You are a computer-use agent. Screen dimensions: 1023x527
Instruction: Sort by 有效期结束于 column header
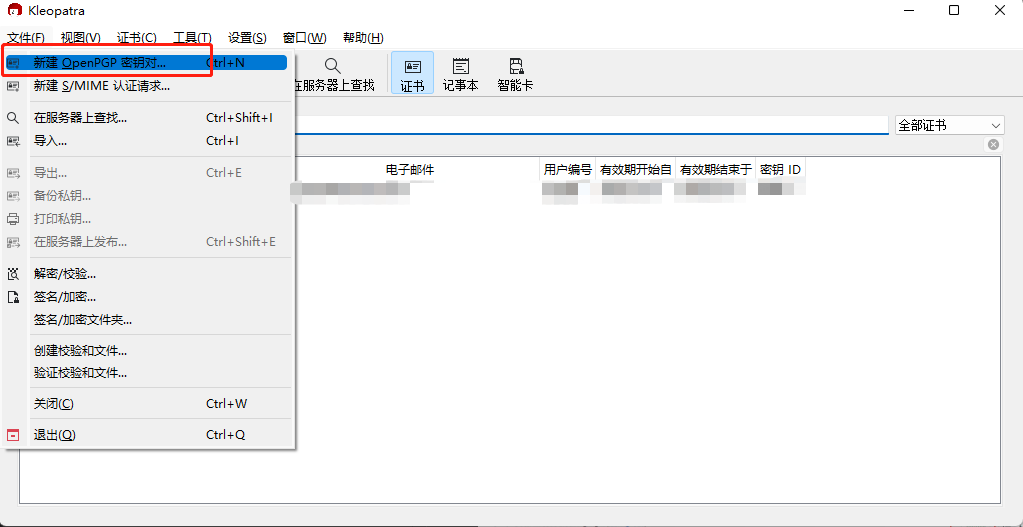716,170
